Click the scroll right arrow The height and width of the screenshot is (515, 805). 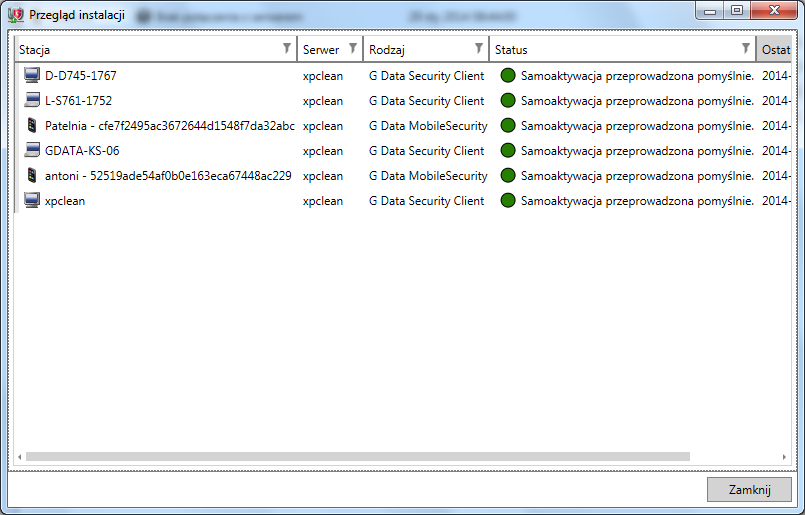click(784, 456)
